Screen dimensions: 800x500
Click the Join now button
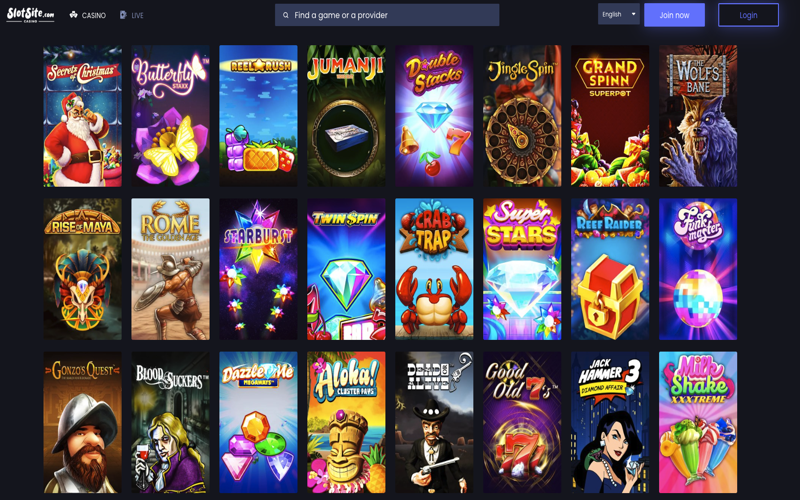(x=674, y=15)
